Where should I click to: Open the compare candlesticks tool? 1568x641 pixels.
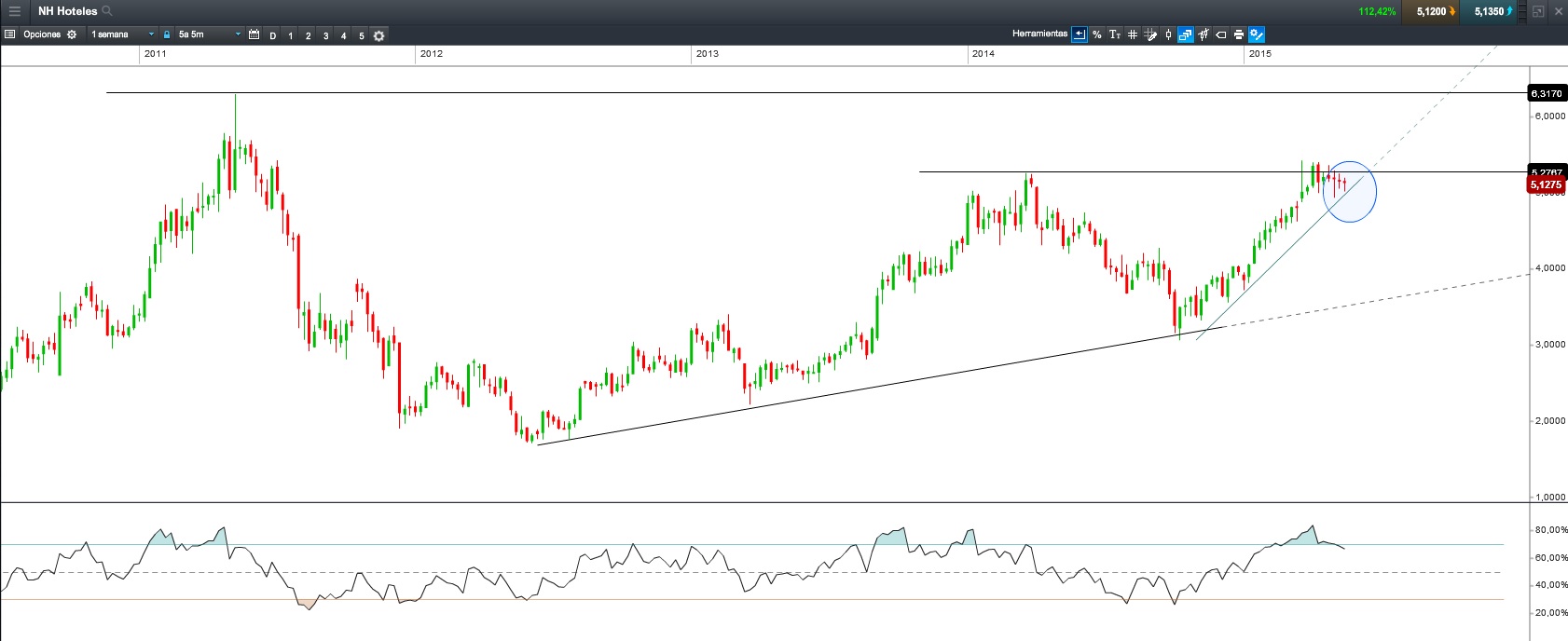pos(1204,34)
